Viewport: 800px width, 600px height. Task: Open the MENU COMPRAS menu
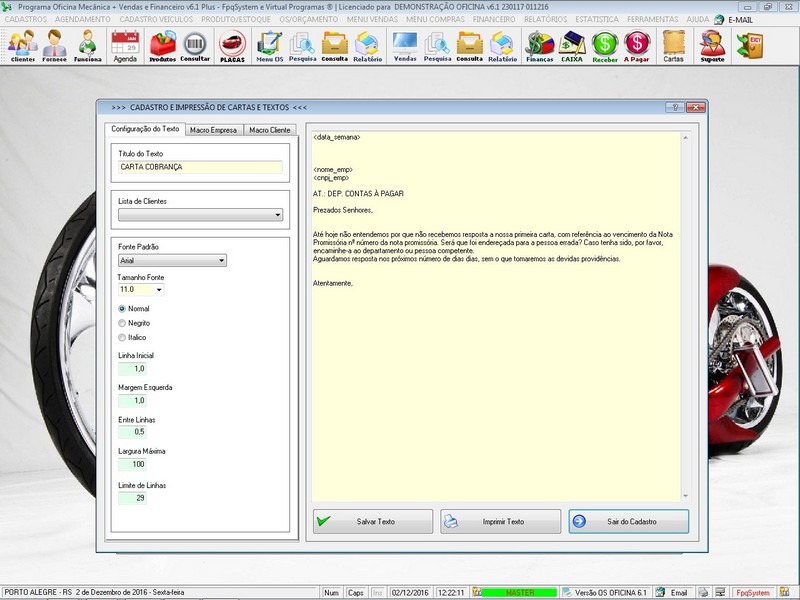point(435,19)
